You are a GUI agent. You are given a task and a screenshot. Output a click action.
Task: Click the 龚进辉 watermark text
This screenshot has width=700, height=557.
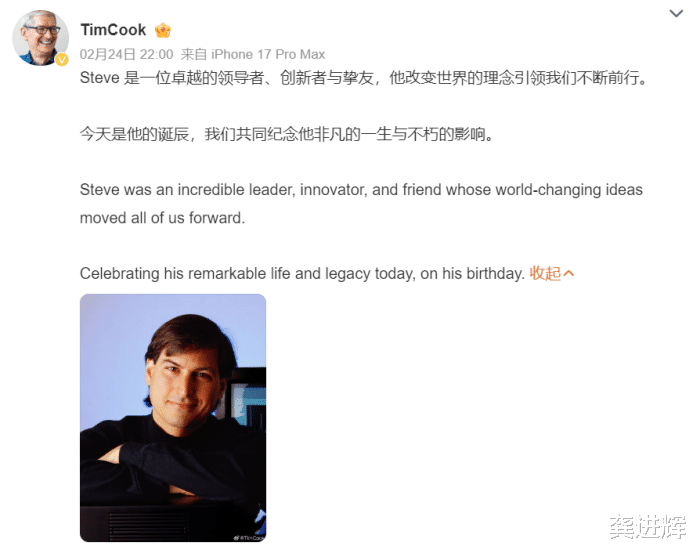(648, 527)
